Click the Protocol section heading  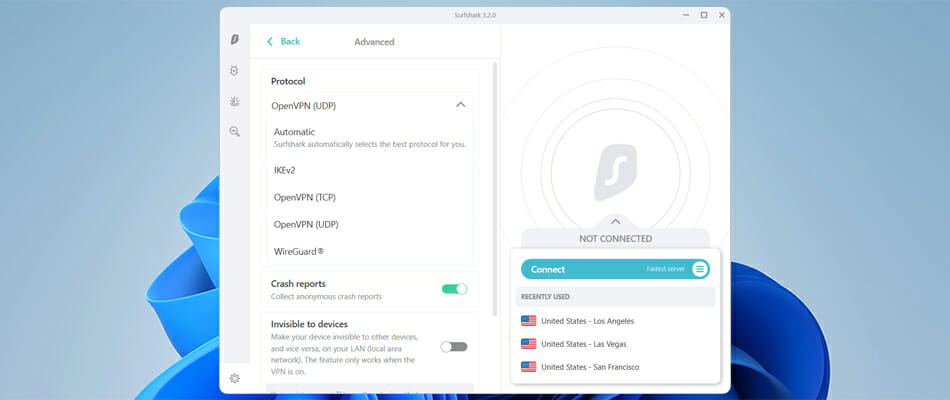[x=288, y=81]
